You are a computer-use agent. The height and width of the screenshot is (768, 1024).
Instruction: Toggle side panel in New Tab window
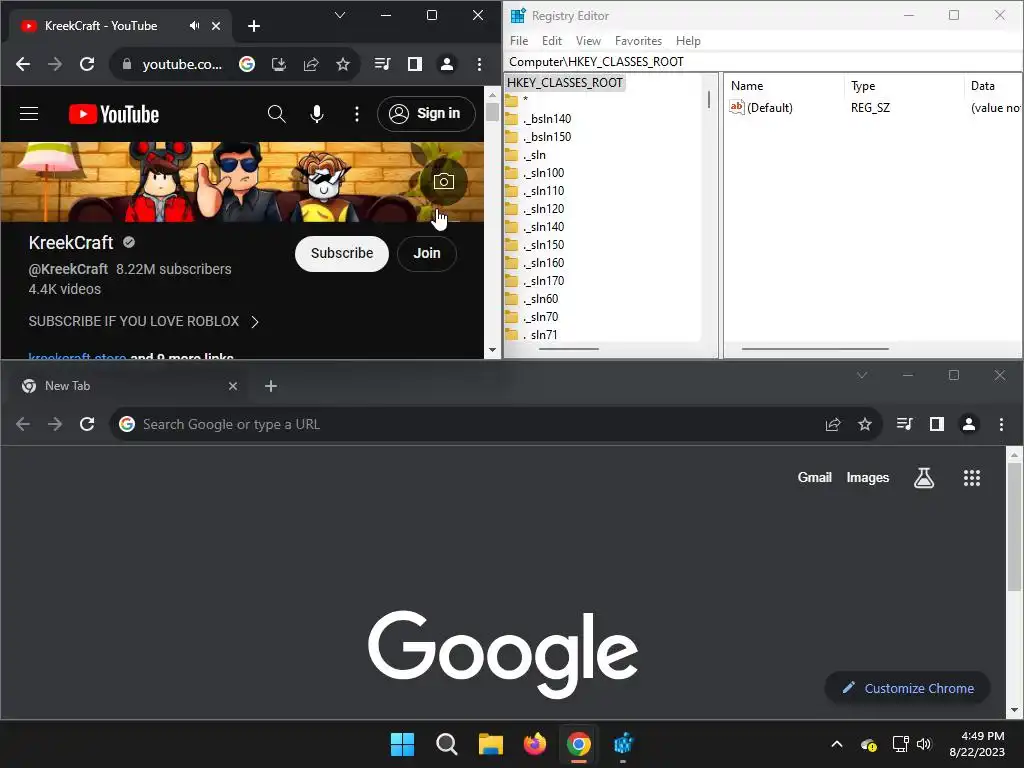936,424
